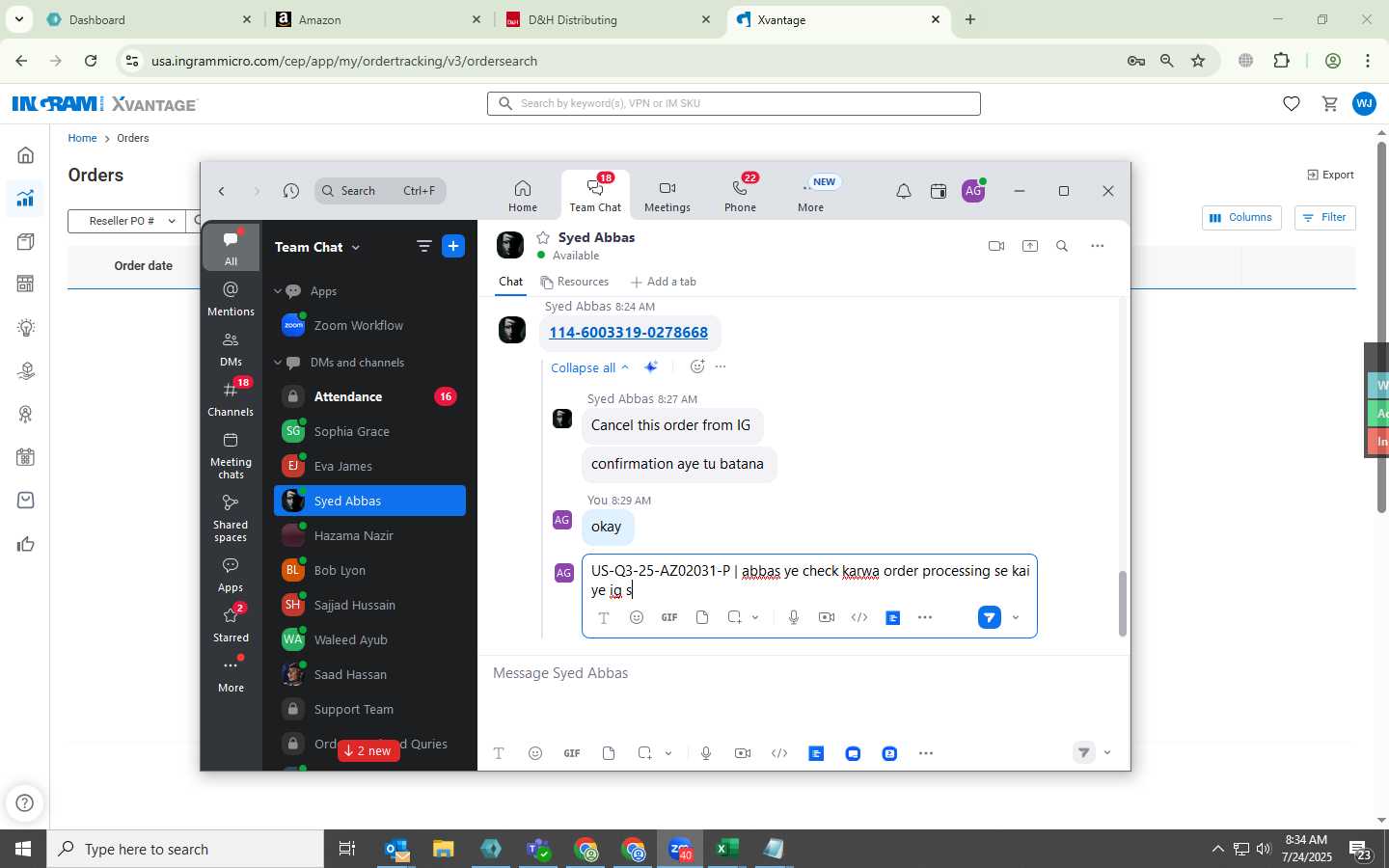Go back using Zoom back arrow

pos(222,191)
